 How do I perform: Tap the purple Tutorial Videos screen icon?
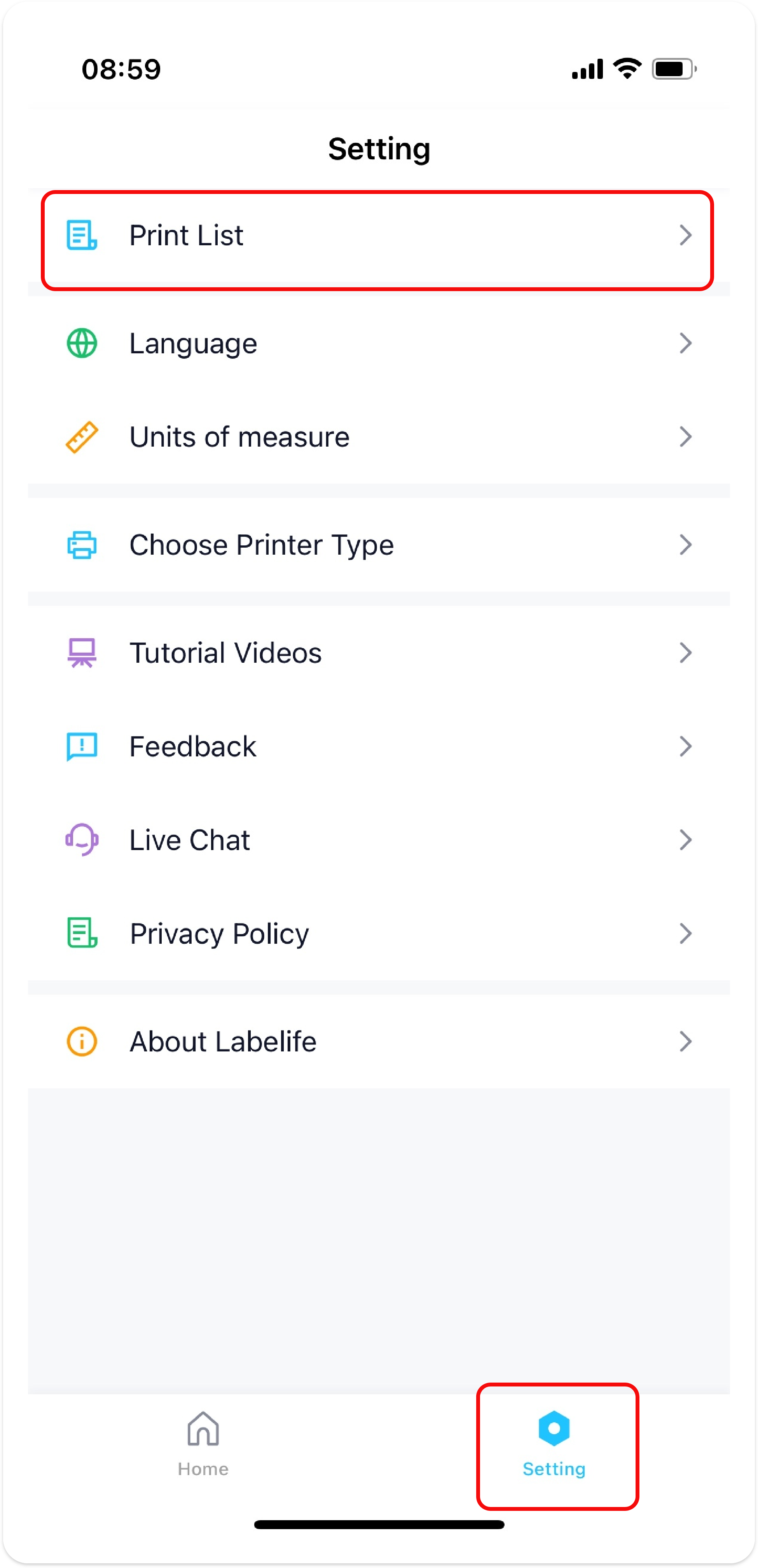pos(82,653)
